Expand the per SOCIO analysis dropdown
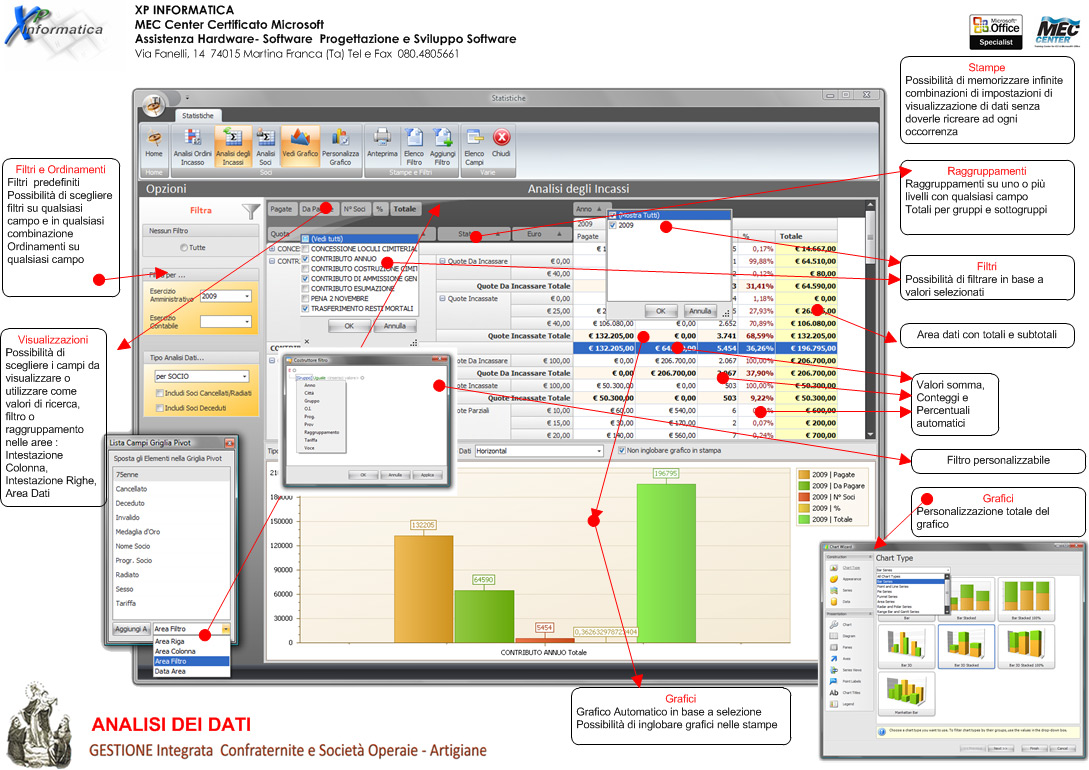The width and height of the screenshot is (1089, 770). tap(245, 376)
